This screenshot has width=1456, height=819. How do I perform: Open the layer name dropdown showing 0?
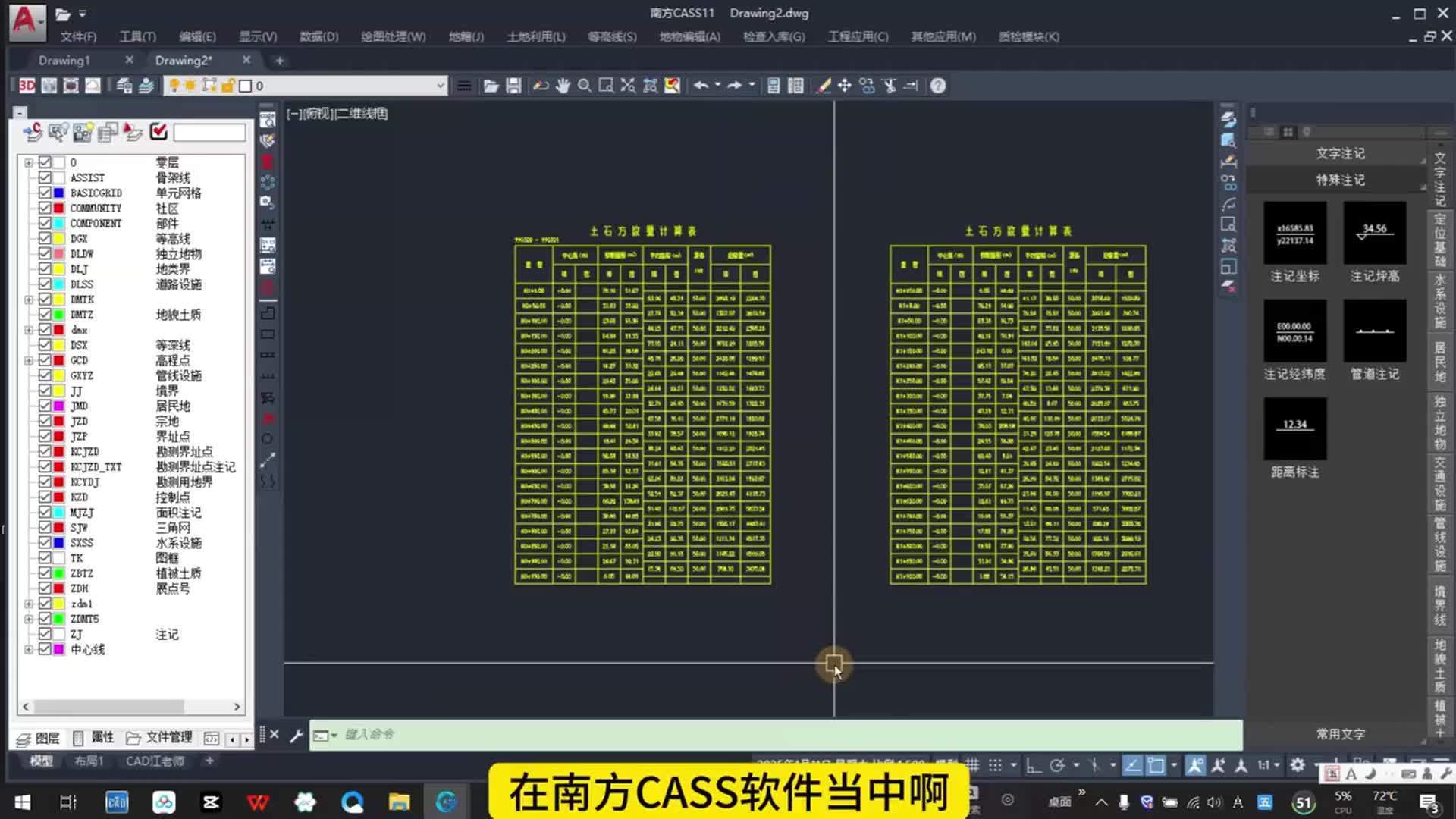tap(441, 86)
